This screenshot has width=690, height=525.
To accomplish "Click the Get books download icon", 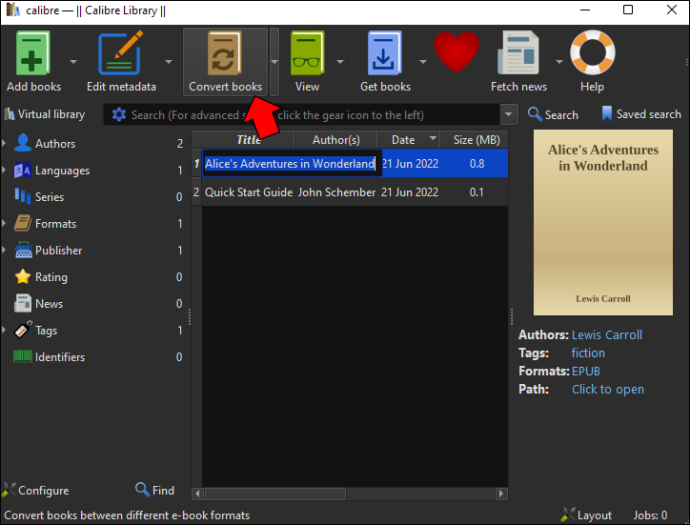I will [x=384, y=53].
